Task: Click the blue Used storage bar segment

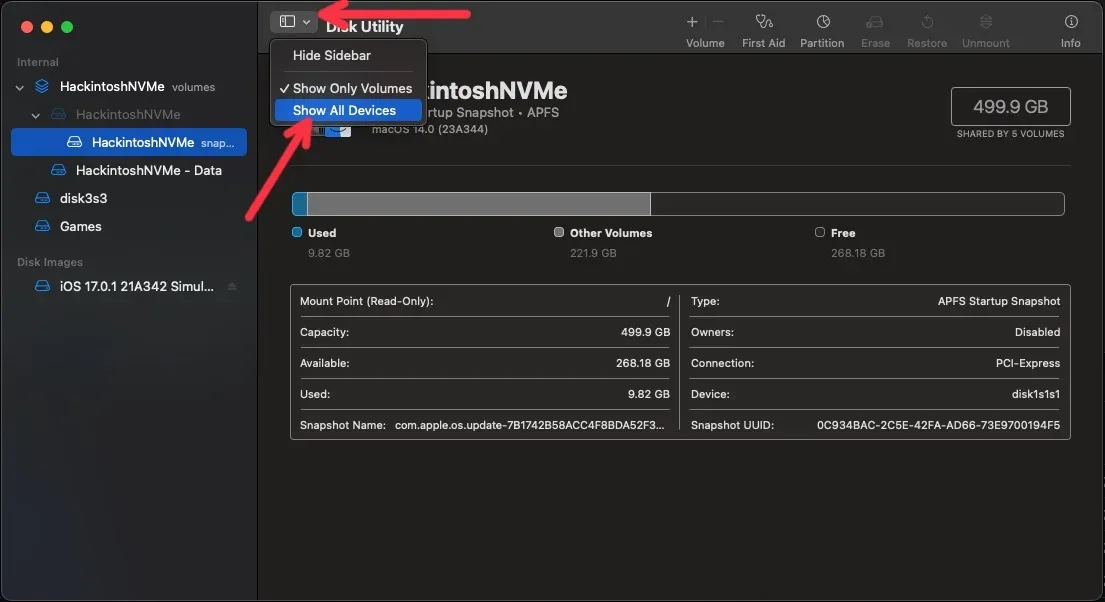Action: (299, 205)
